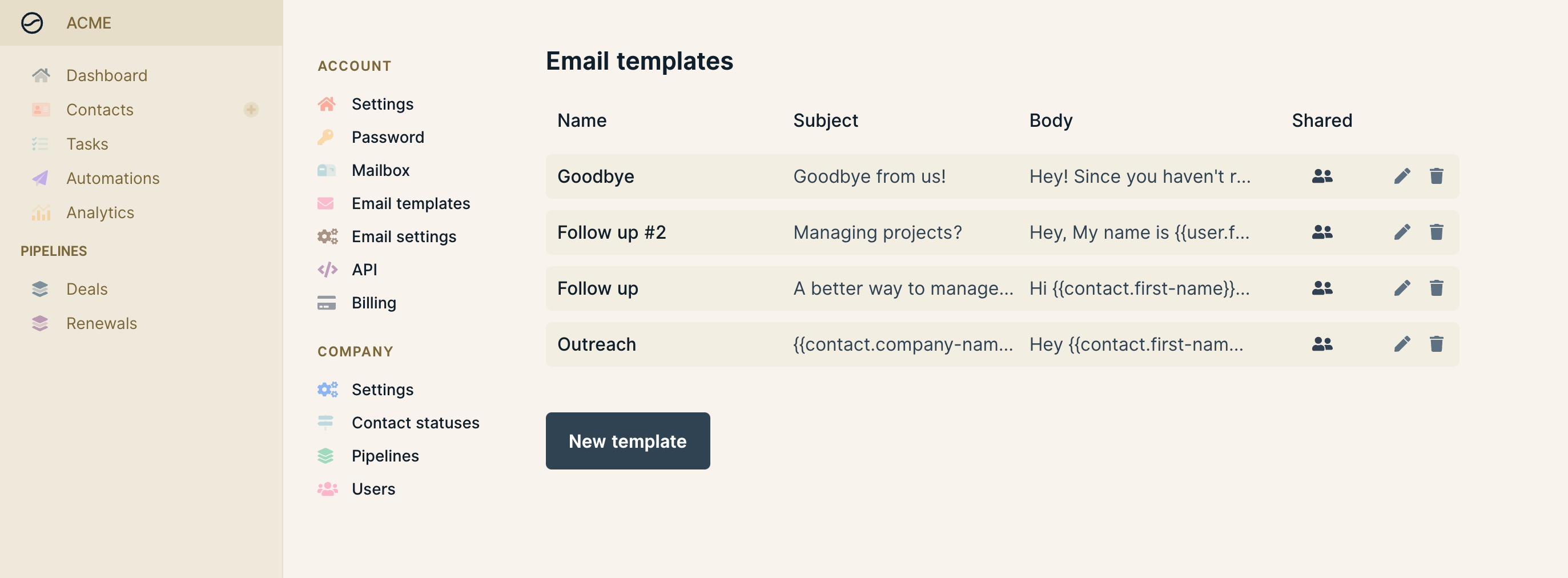Toggle sharing on Follow up #2
This screenshot has height=578, width=1568.
coord(1322,232)
